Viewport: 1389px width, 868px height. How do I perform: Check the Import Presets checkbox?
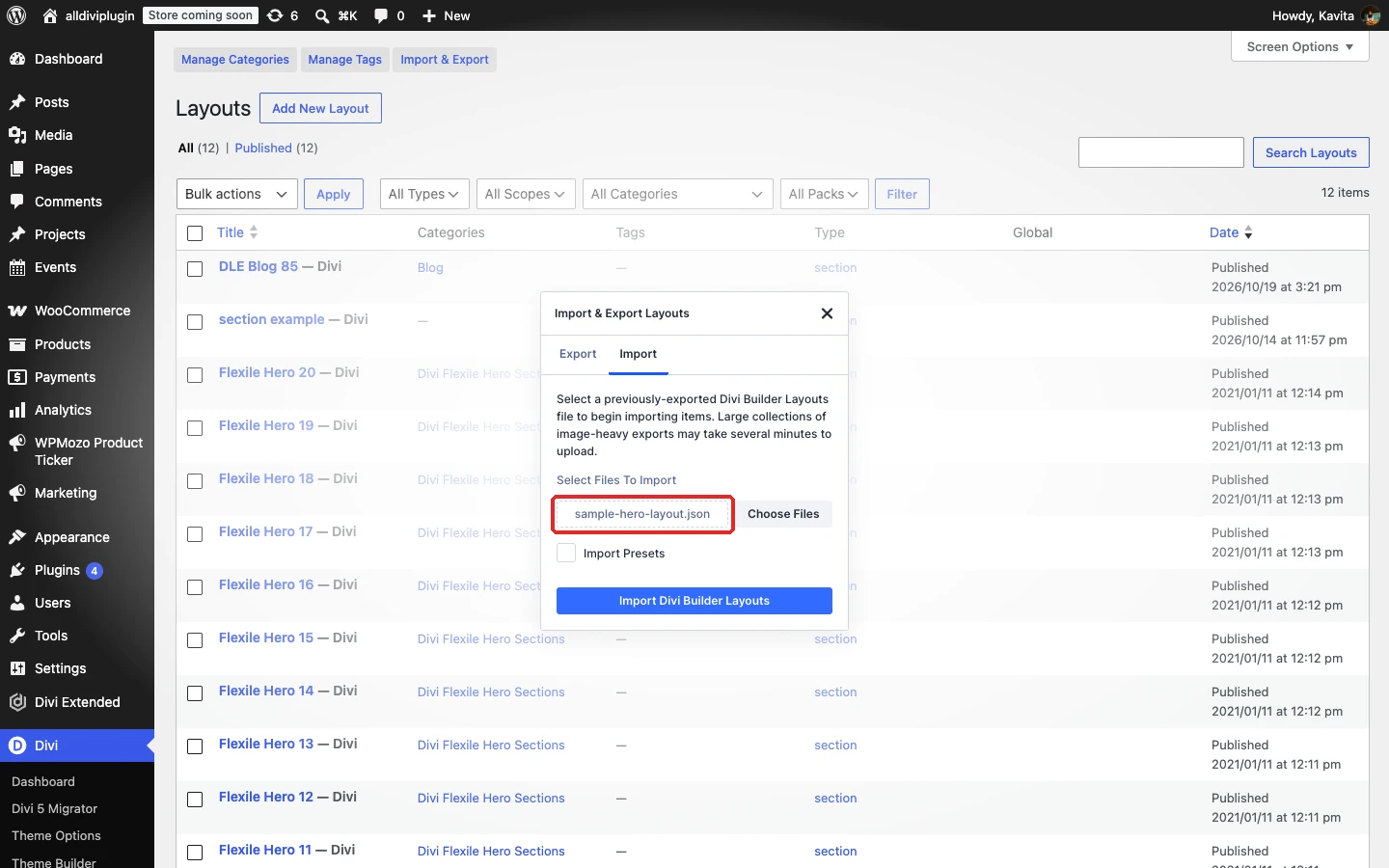click(566, 553)
